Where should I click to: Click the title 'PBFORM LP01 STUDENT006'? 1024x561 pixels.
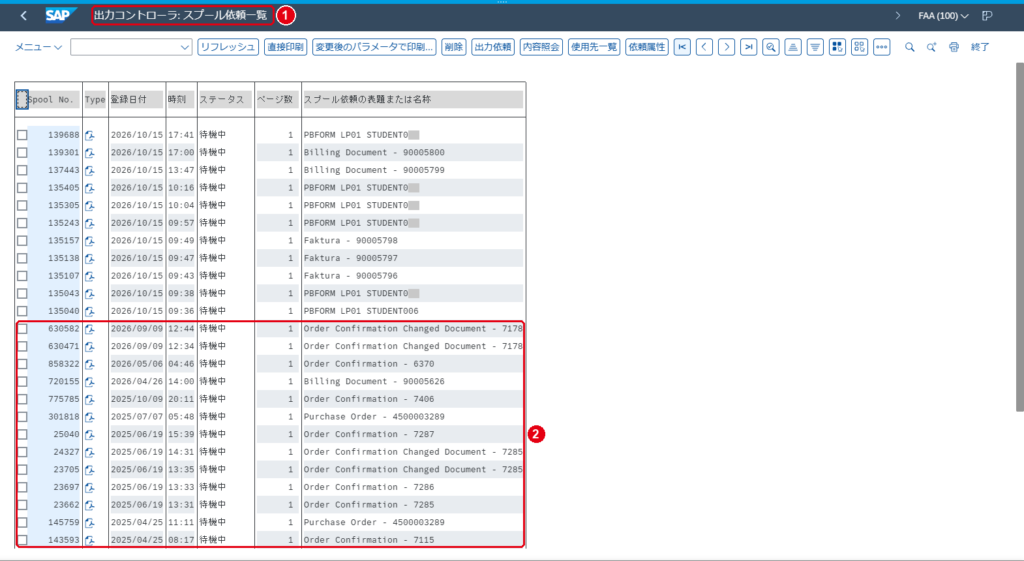(360, 311)
